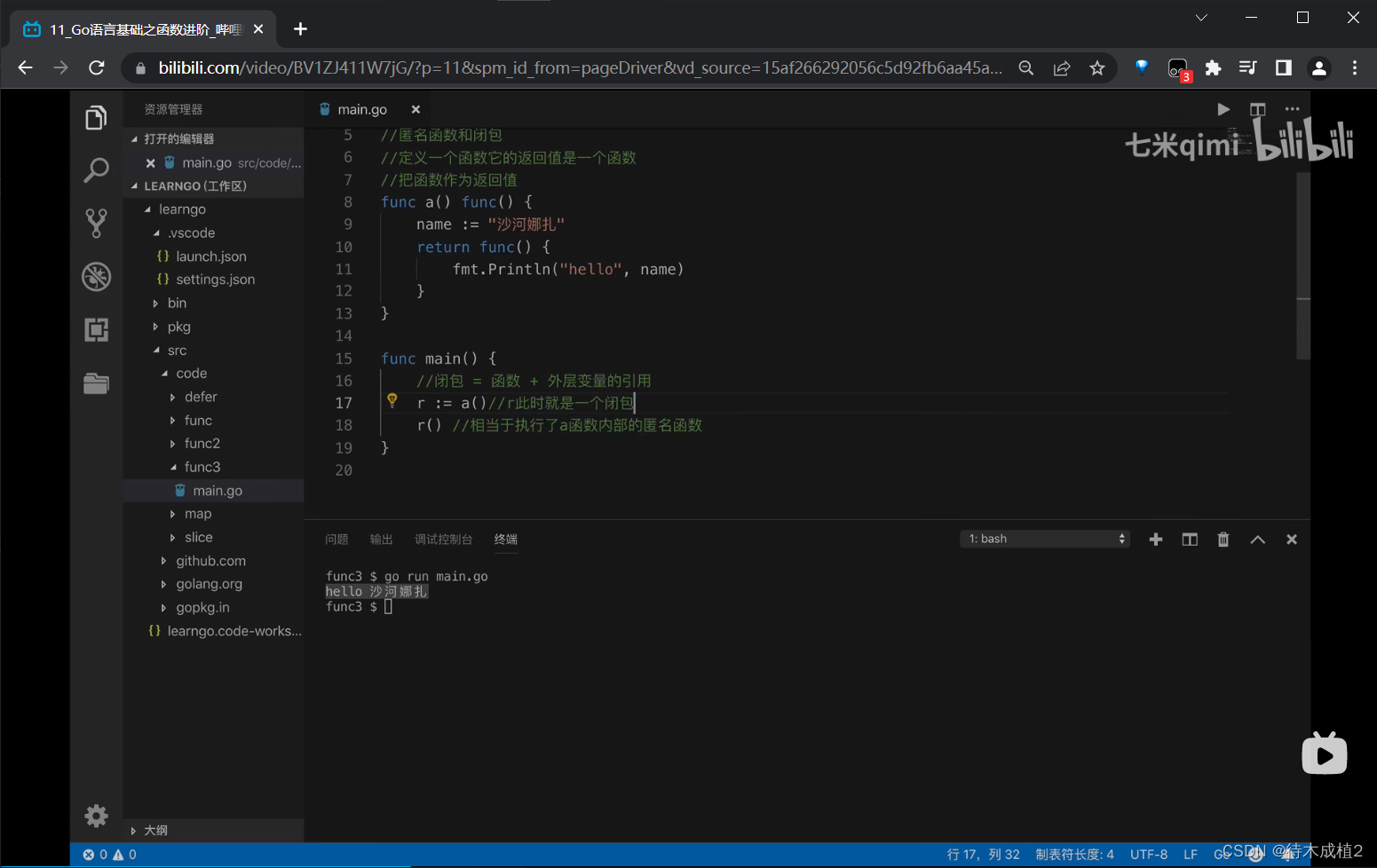Click the lightbulb quick fix on line 17

tap(392, 401)
